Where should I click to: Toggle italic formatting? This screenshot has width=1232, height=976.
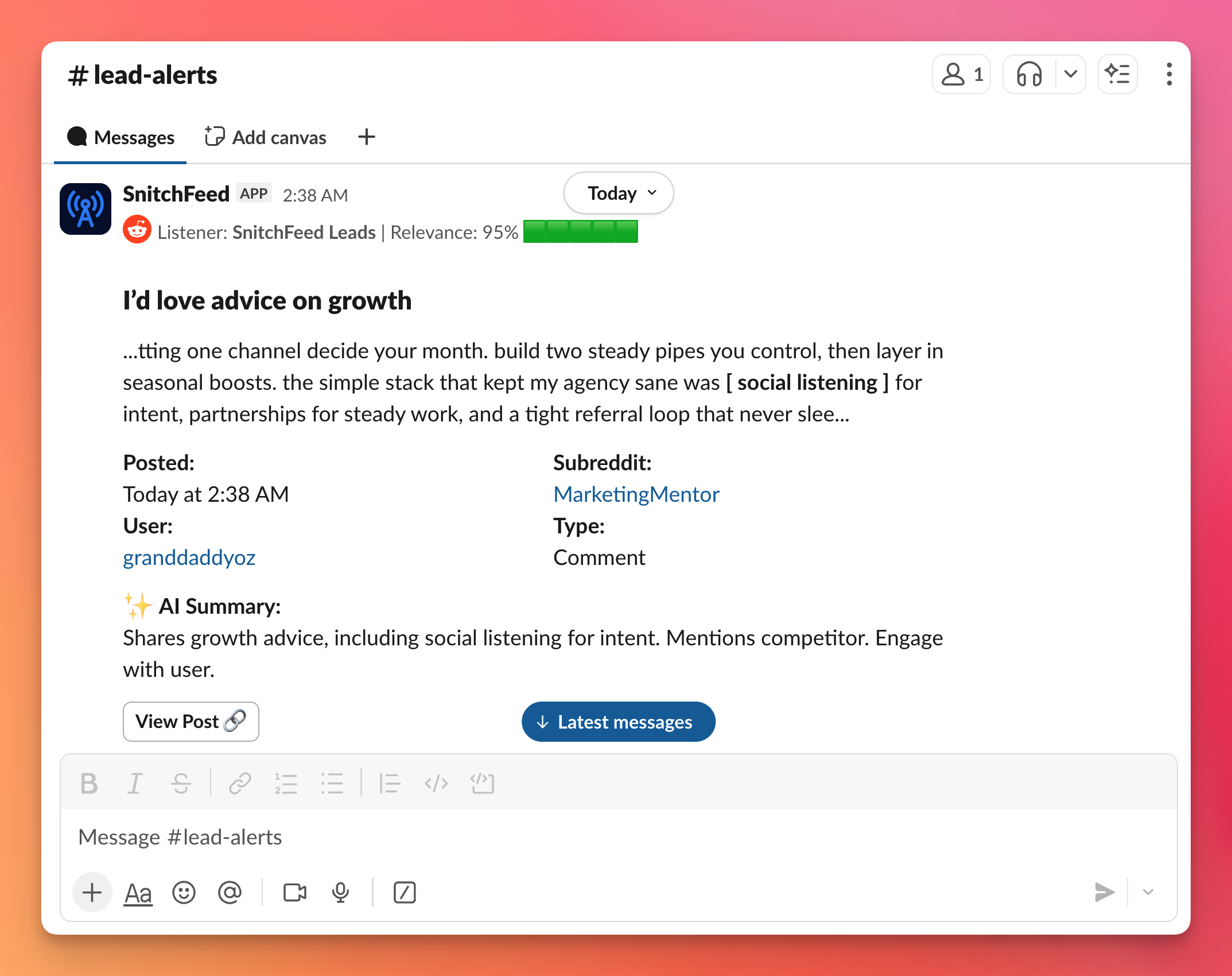click(135, 783)
